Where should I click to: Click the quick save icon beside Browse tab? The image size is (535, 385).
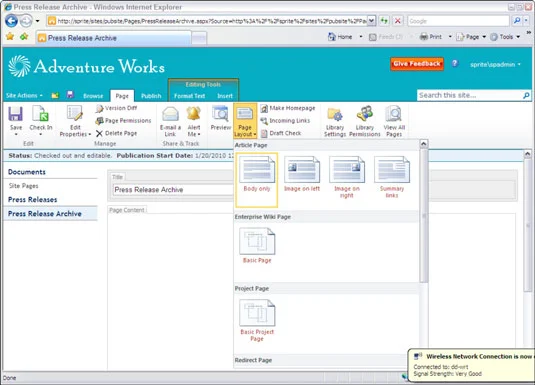coord(70,95)
